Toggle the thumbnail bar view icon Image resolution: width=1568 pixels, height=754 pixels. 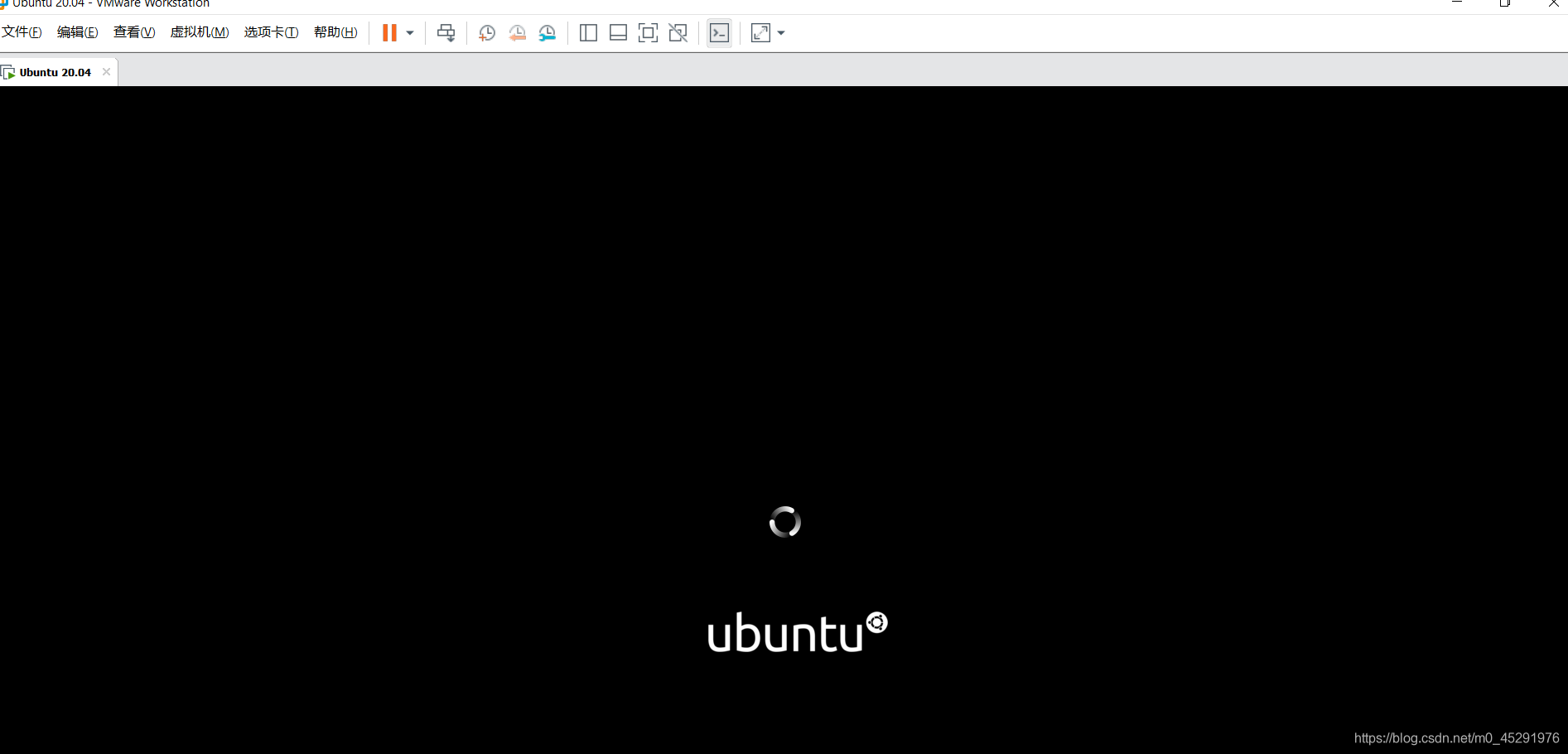[618, 33]
